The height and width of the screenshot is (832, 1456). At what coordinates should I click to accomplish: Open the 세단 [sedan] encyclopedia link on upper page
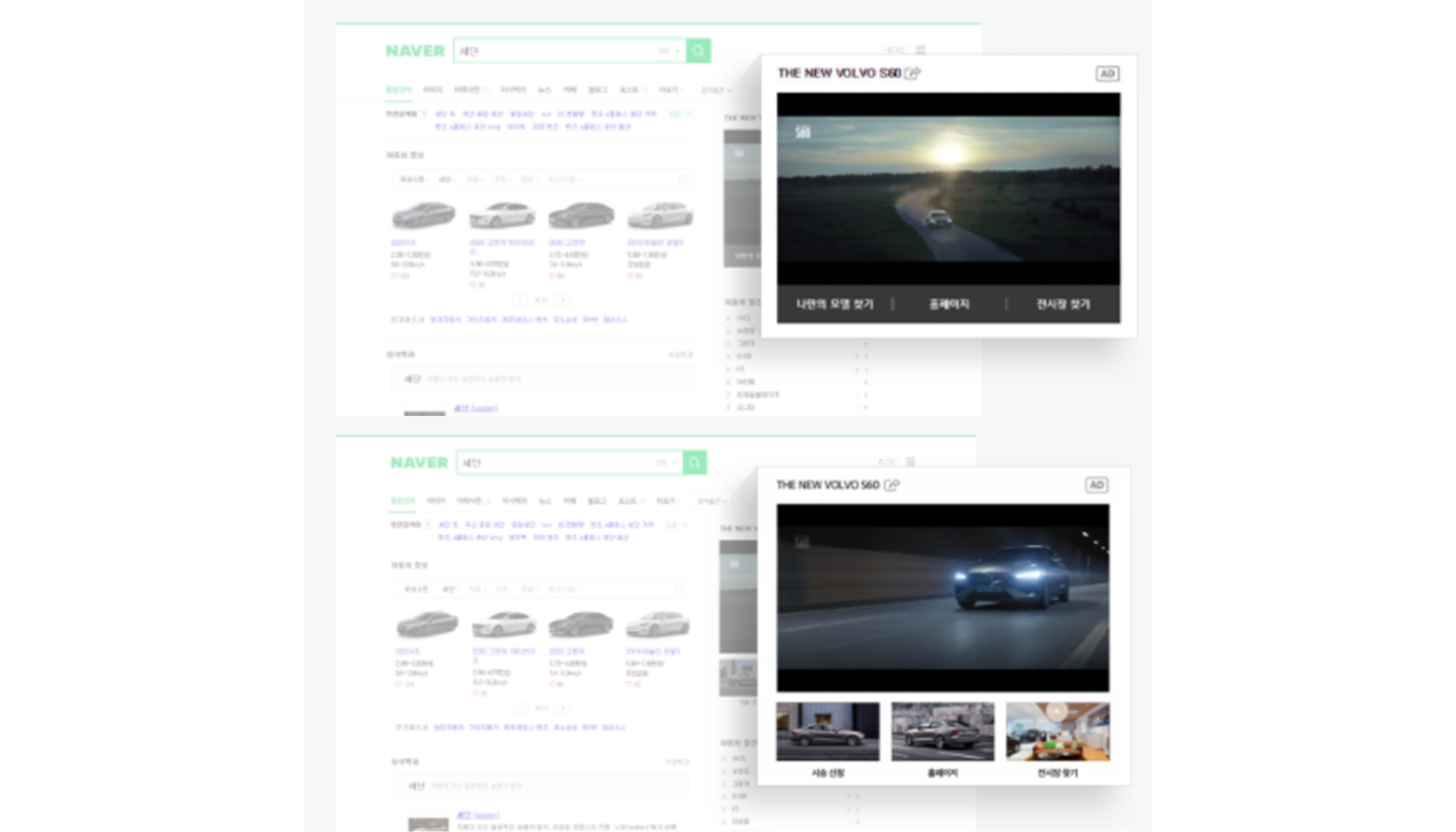tap(476, 408)
